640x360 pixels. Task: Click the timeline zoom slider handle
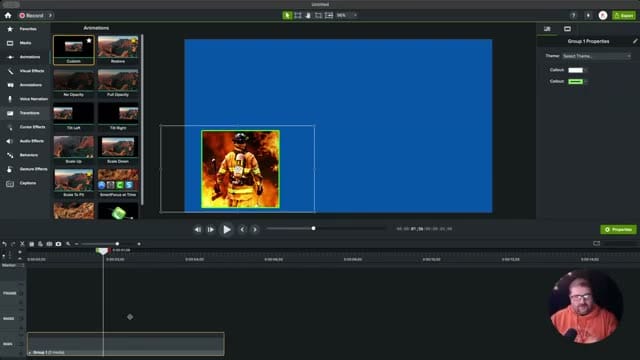117,244
